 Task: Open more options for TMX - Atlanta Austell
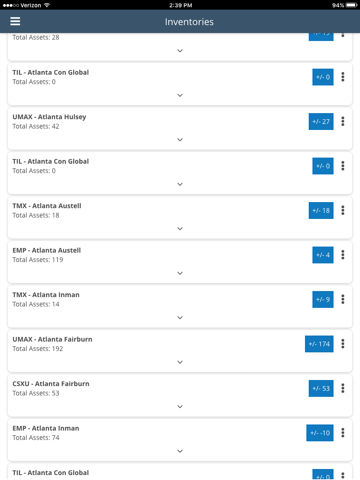pyautogui.click(x=343, y=210)
